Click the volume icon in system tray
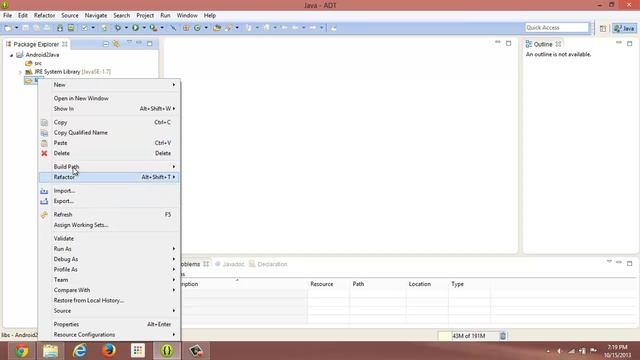 560,351
